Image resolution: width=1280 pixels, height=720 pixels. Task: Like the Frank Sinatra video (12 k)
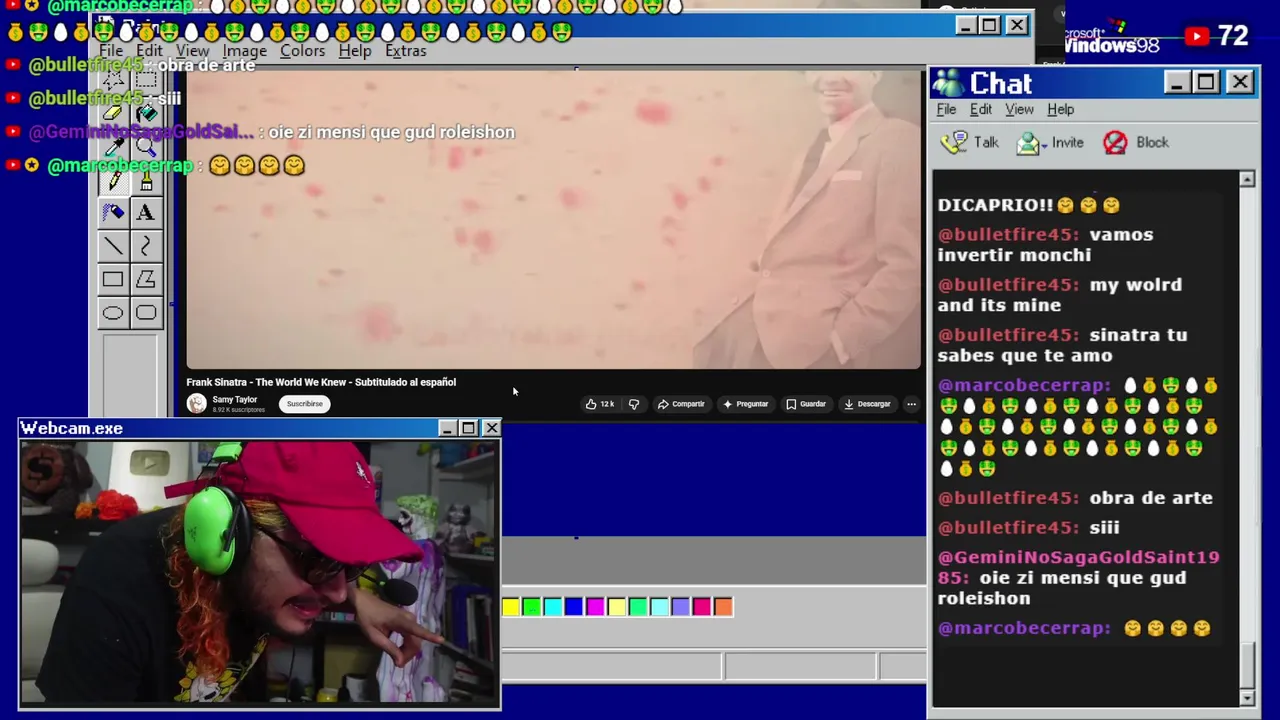pos(600,404)
